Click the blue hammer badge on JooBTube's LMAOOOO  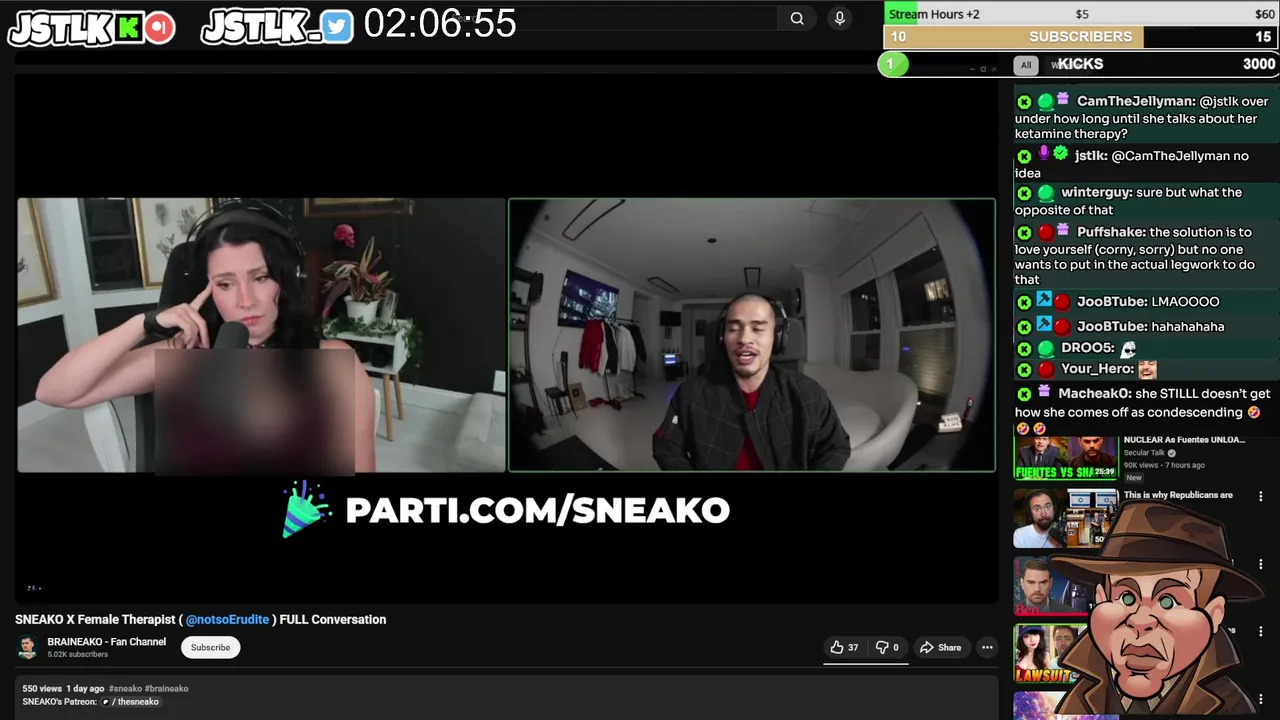pyautogui.click(x=1044, y=300)
